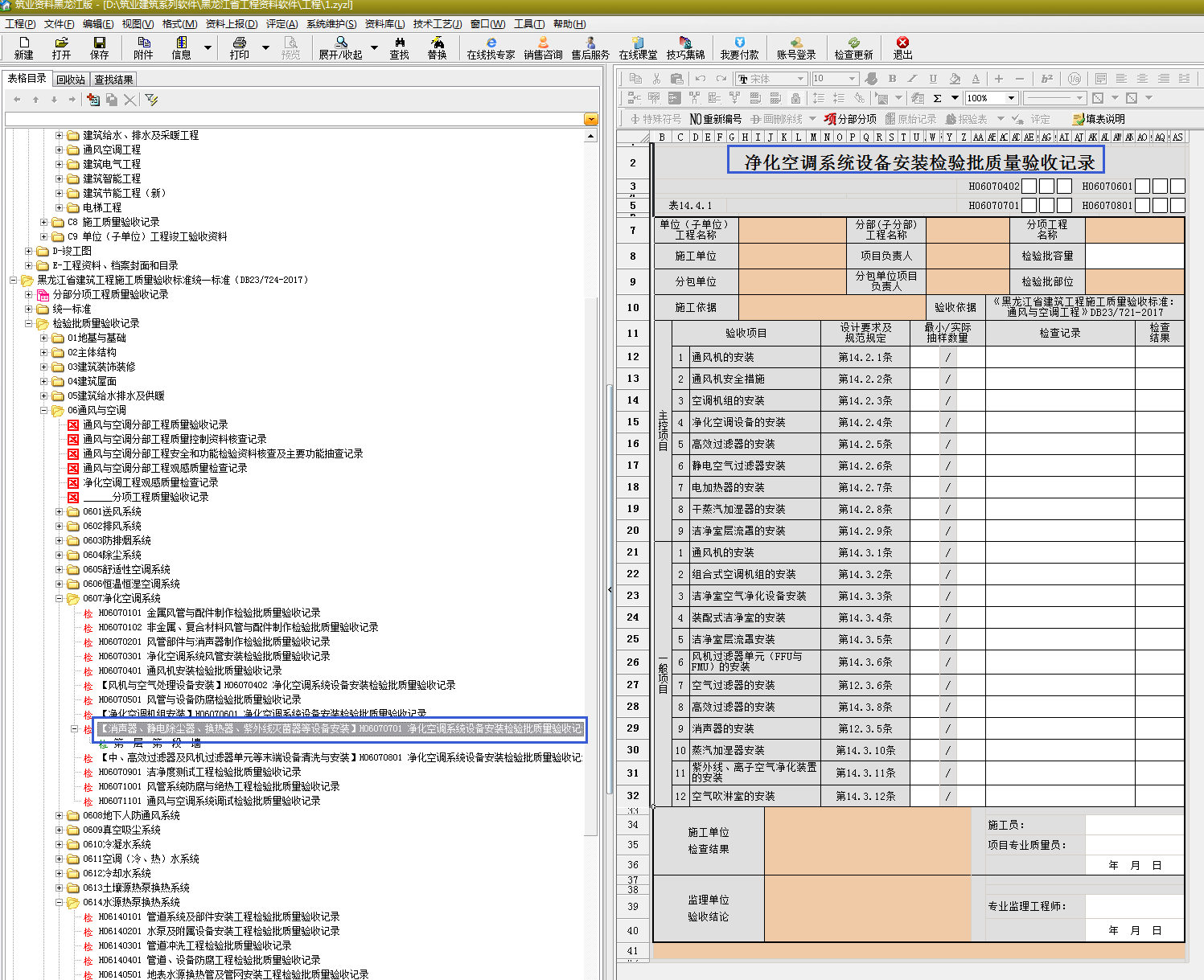Click the lightning filter icon above tree
The image size is (1204, 980).
[151, 99]
